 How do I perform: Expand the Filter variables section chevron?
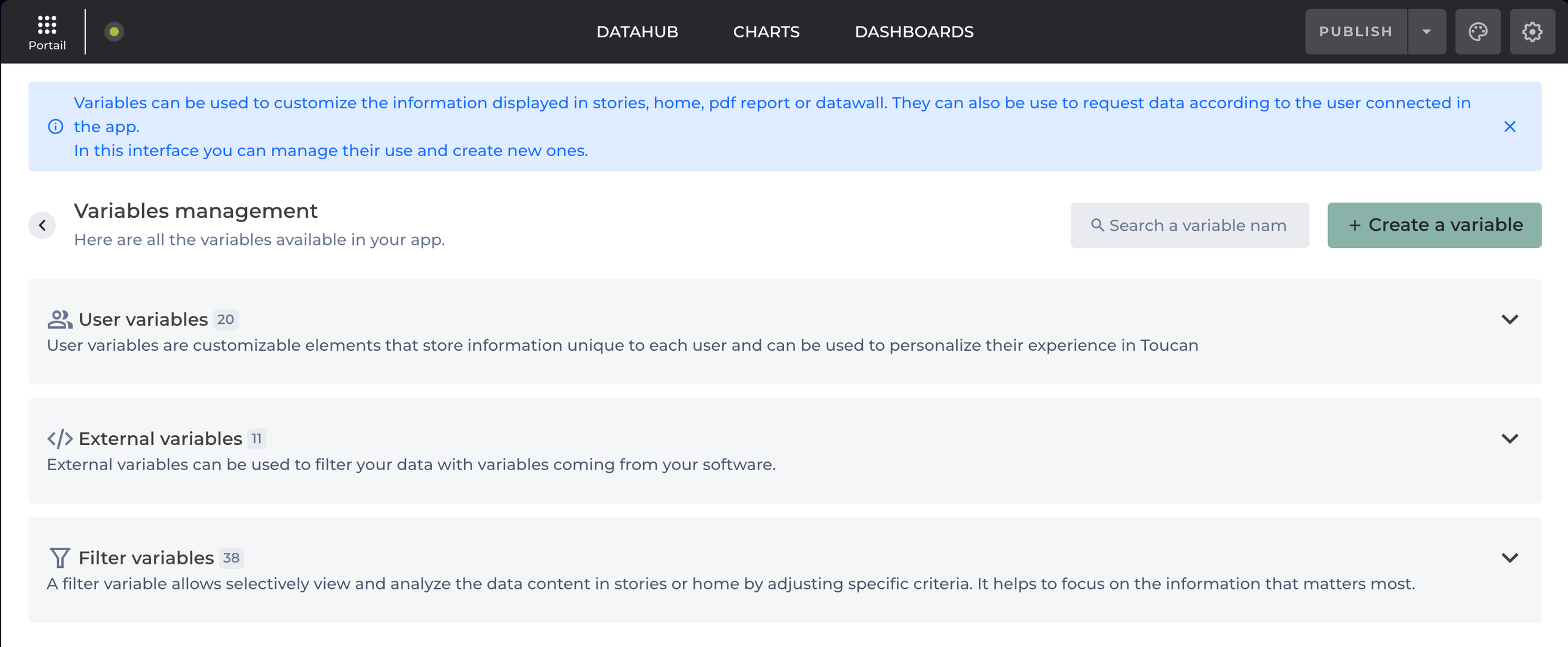pos(1509,558)
